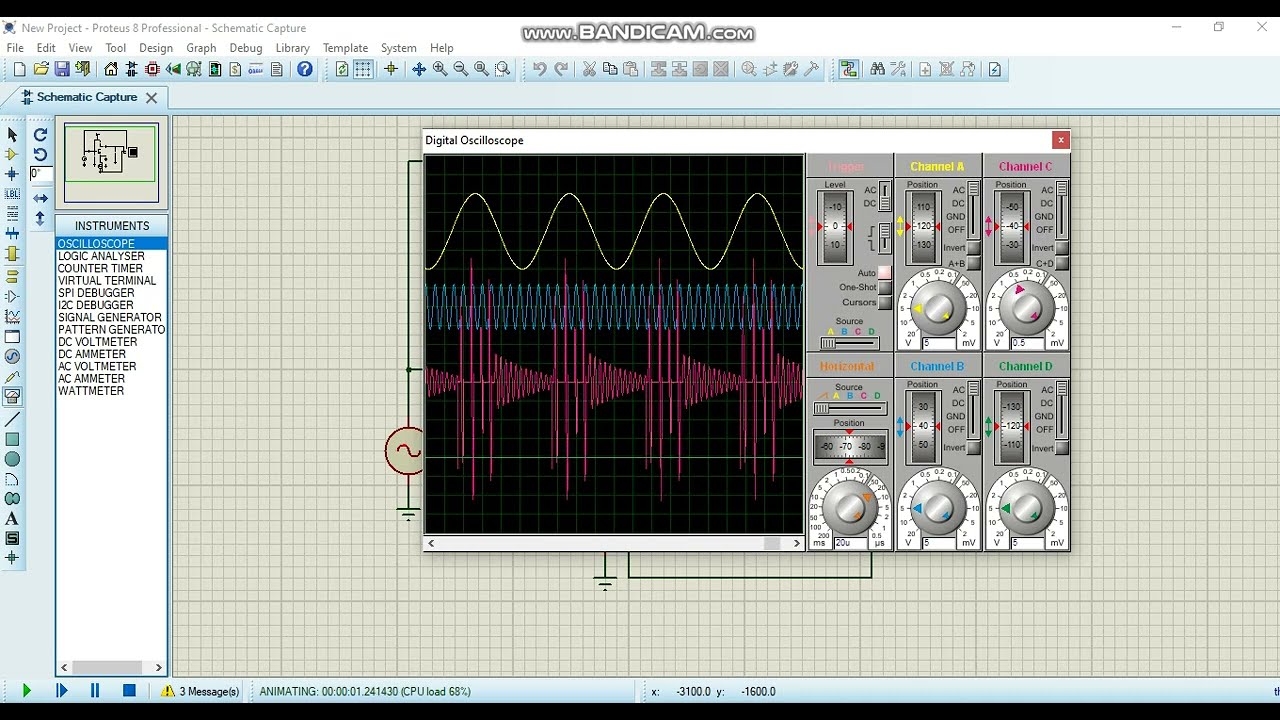Toggle the A+B button on Channel A
The height and width of the screenshot is (720, 1280).
click(973, 263)
